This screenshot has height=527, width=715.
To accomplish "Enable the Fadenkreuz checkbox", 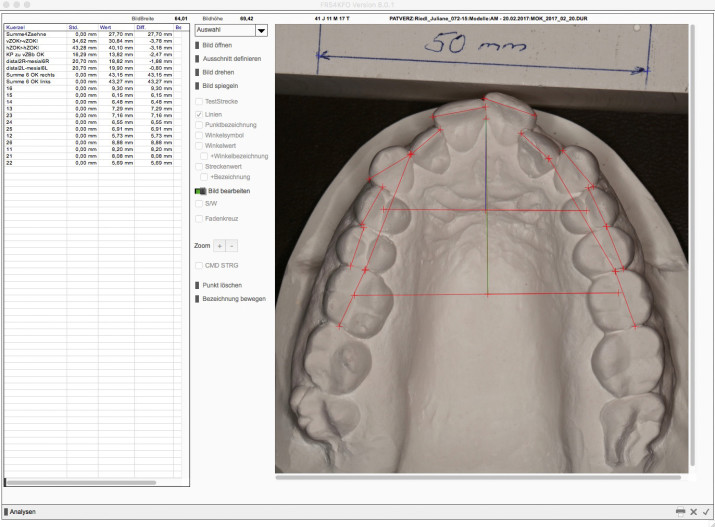I will click(199, 218).
